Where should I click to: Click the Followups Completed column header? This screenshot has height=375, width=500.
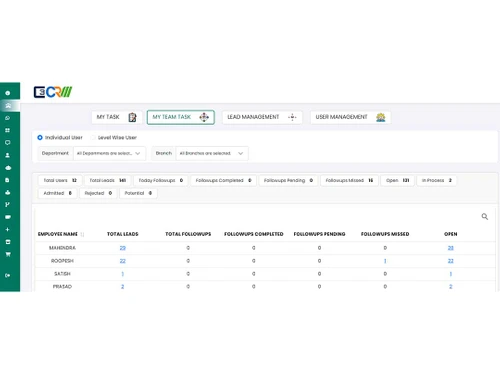[254, 234]
